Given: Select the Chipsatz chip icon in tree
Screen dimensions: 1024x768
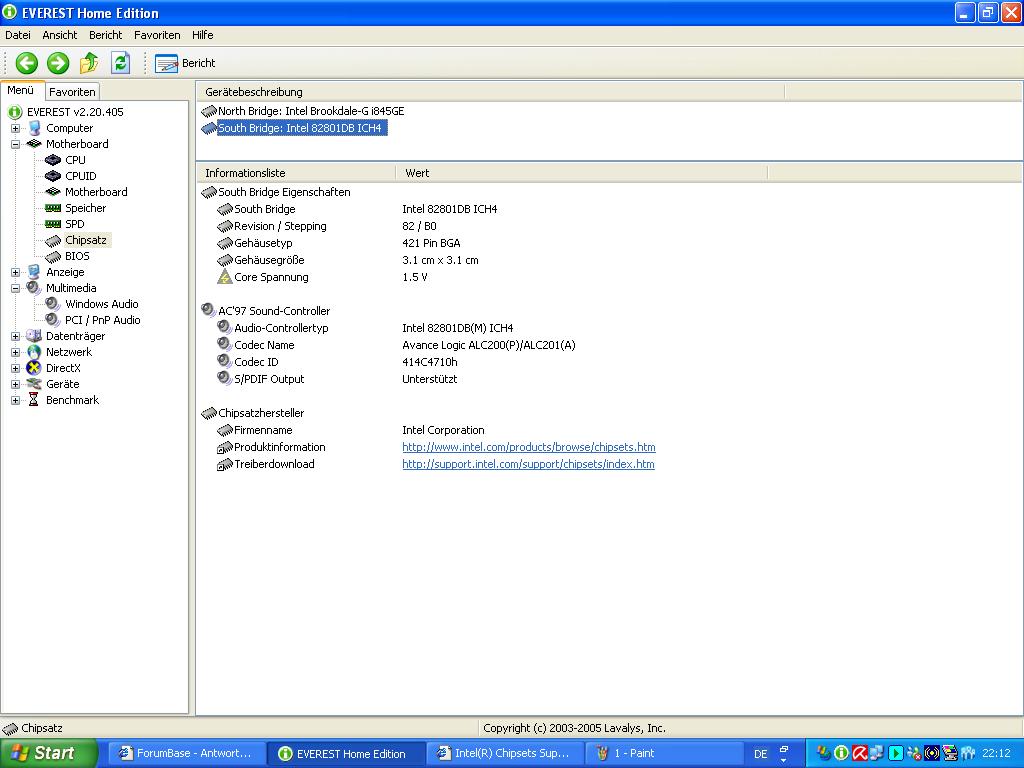Looking at the screenshot, I should [x=53, y=240].
